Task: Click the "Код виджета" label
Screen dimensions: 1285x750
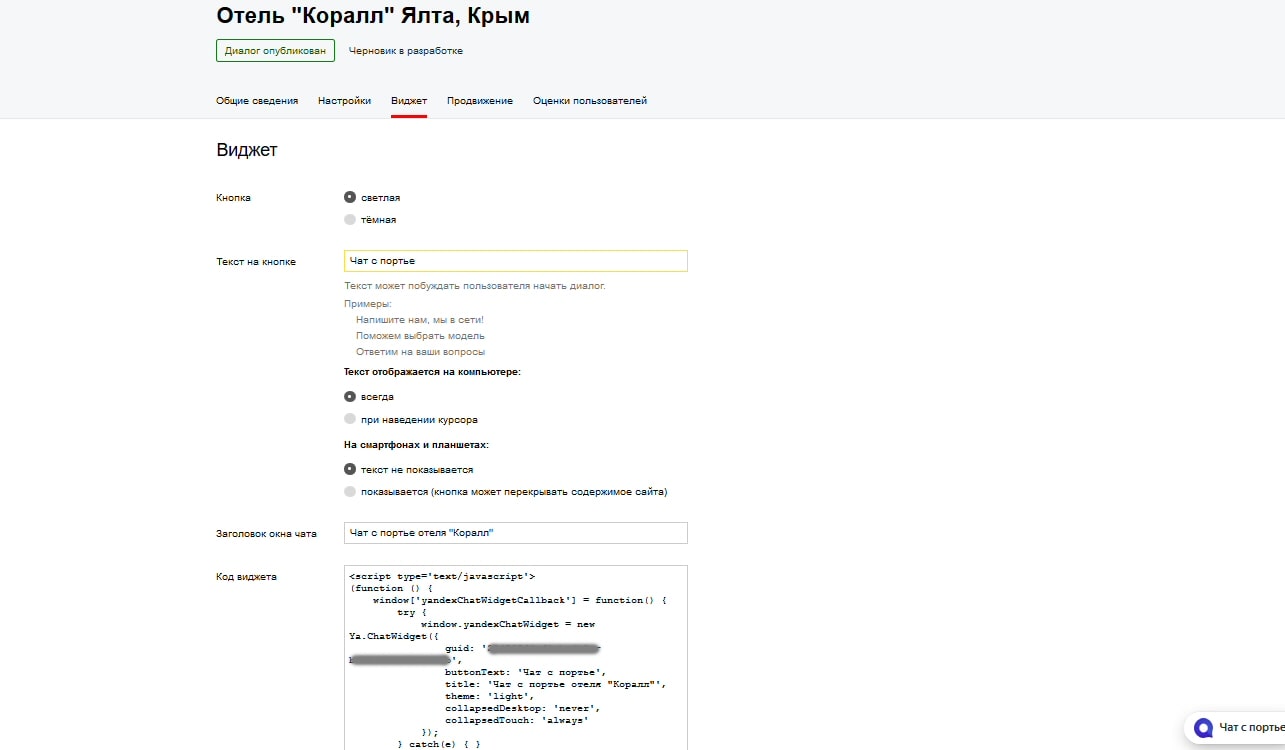Action: (247, 577)
